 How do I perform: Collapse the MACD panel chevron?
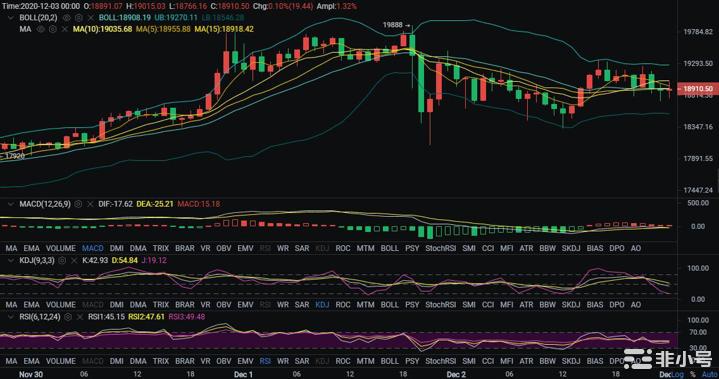[11, 204]
